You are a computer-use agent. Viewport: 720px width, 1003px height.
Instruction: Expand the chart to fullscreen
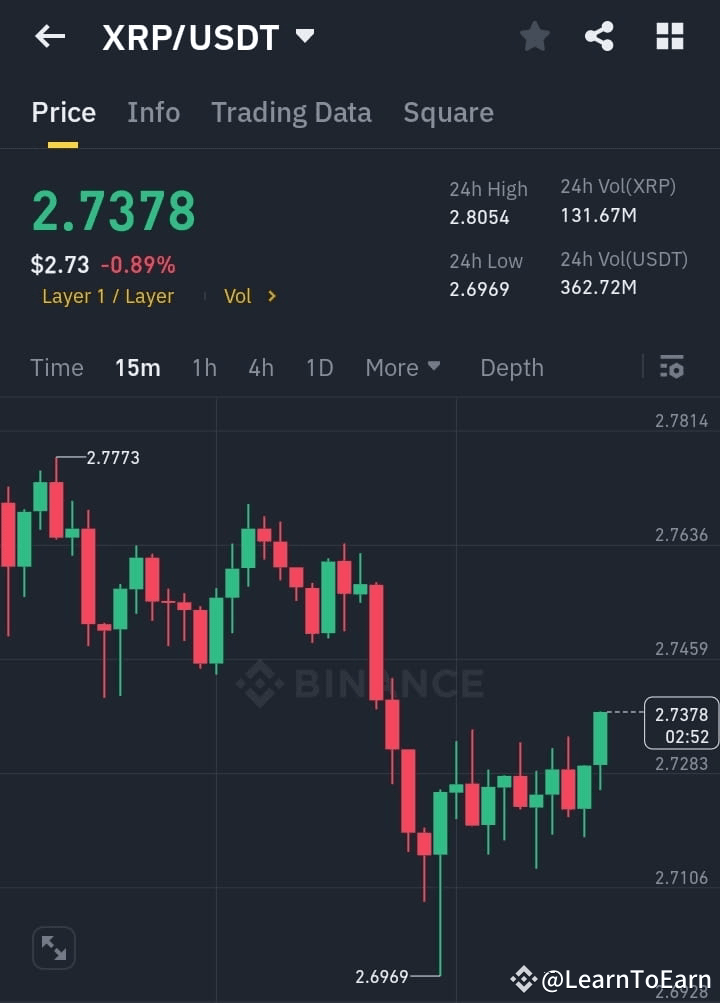[53, 947]
